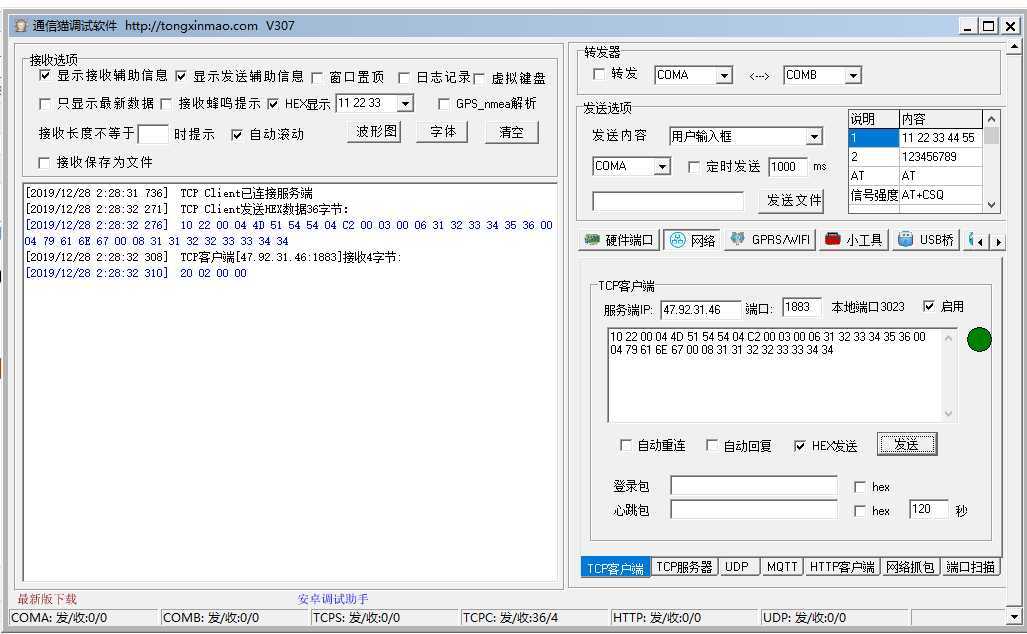Click 心跳包 text field
The image size is (1027, 634).
[753, 510]
